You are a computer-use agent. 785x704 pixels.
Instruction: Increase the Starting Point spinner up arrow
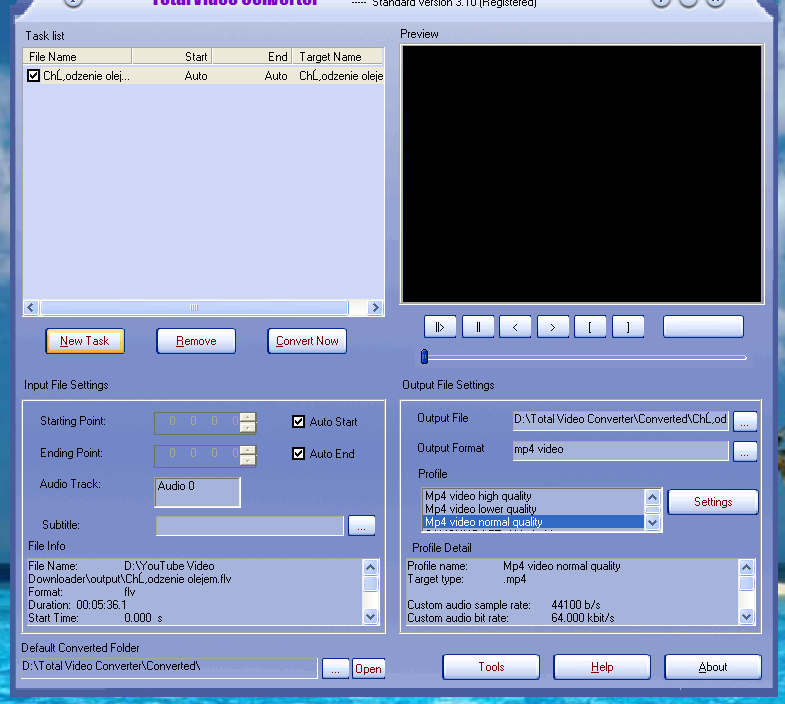[x=248, y=418]
